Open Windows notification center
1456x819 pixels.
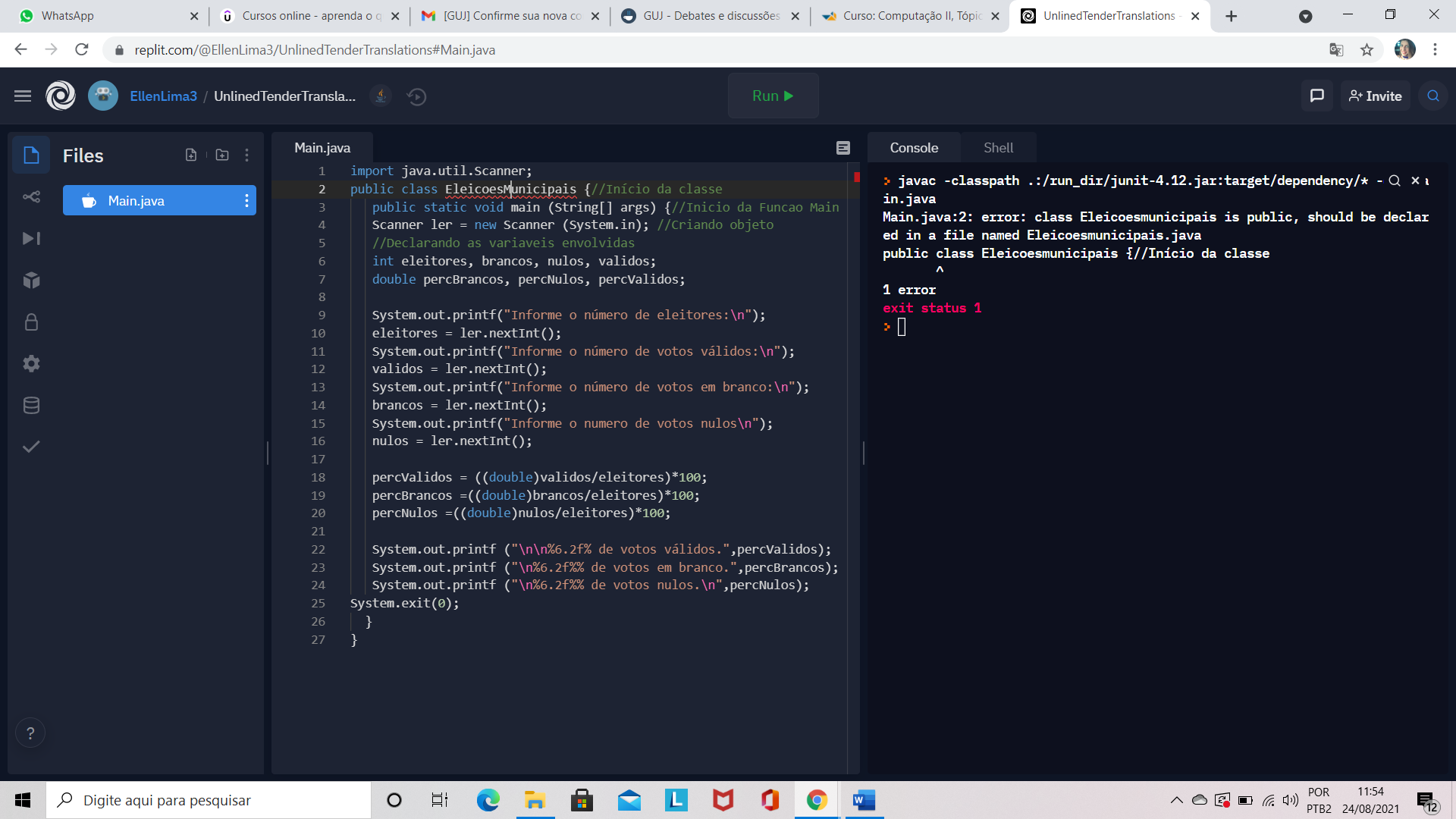pyautogui.click(x=1427, y=801)
